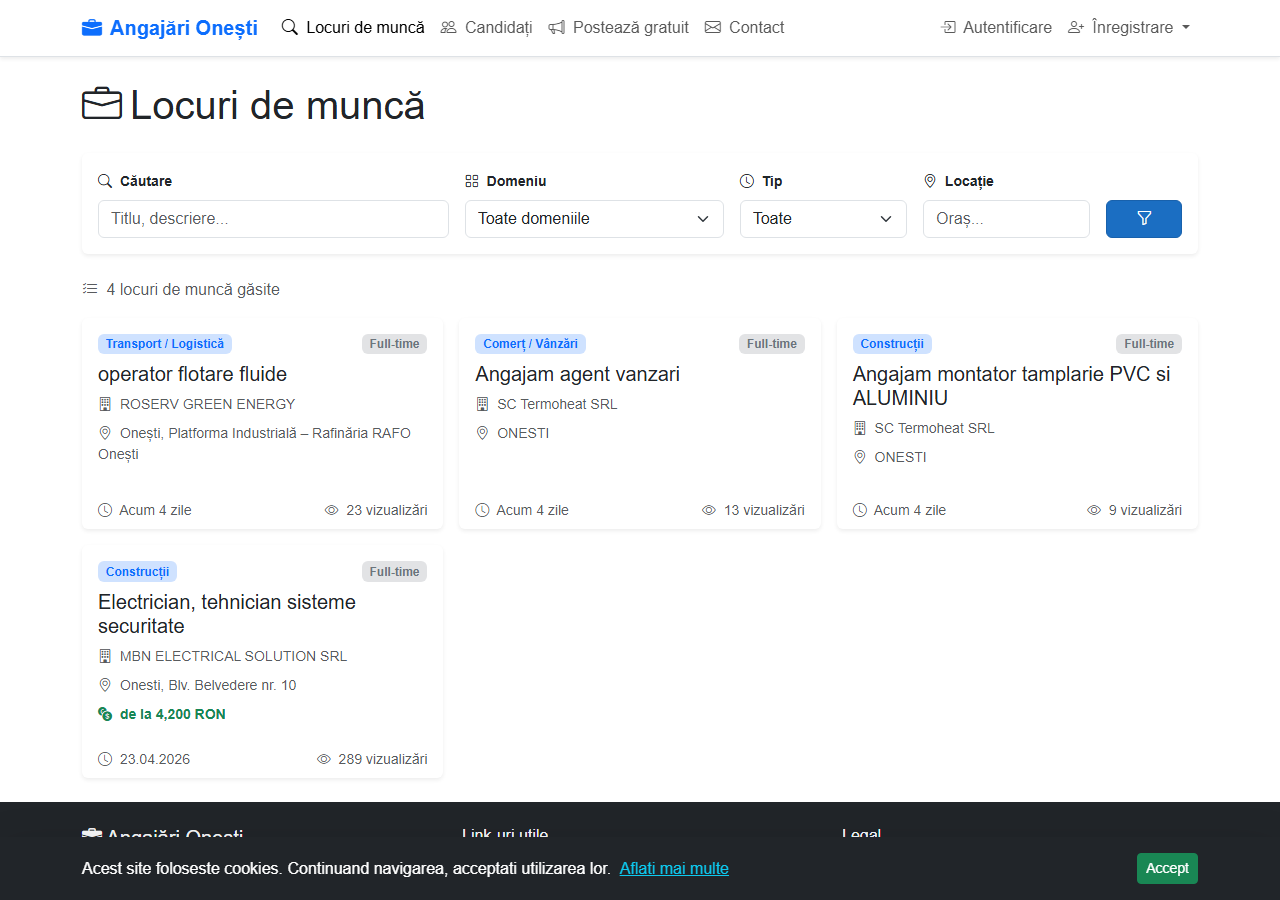Click the building icon next to MBN ELECTRICAL SOLUTION

click(x=105, y=656)
